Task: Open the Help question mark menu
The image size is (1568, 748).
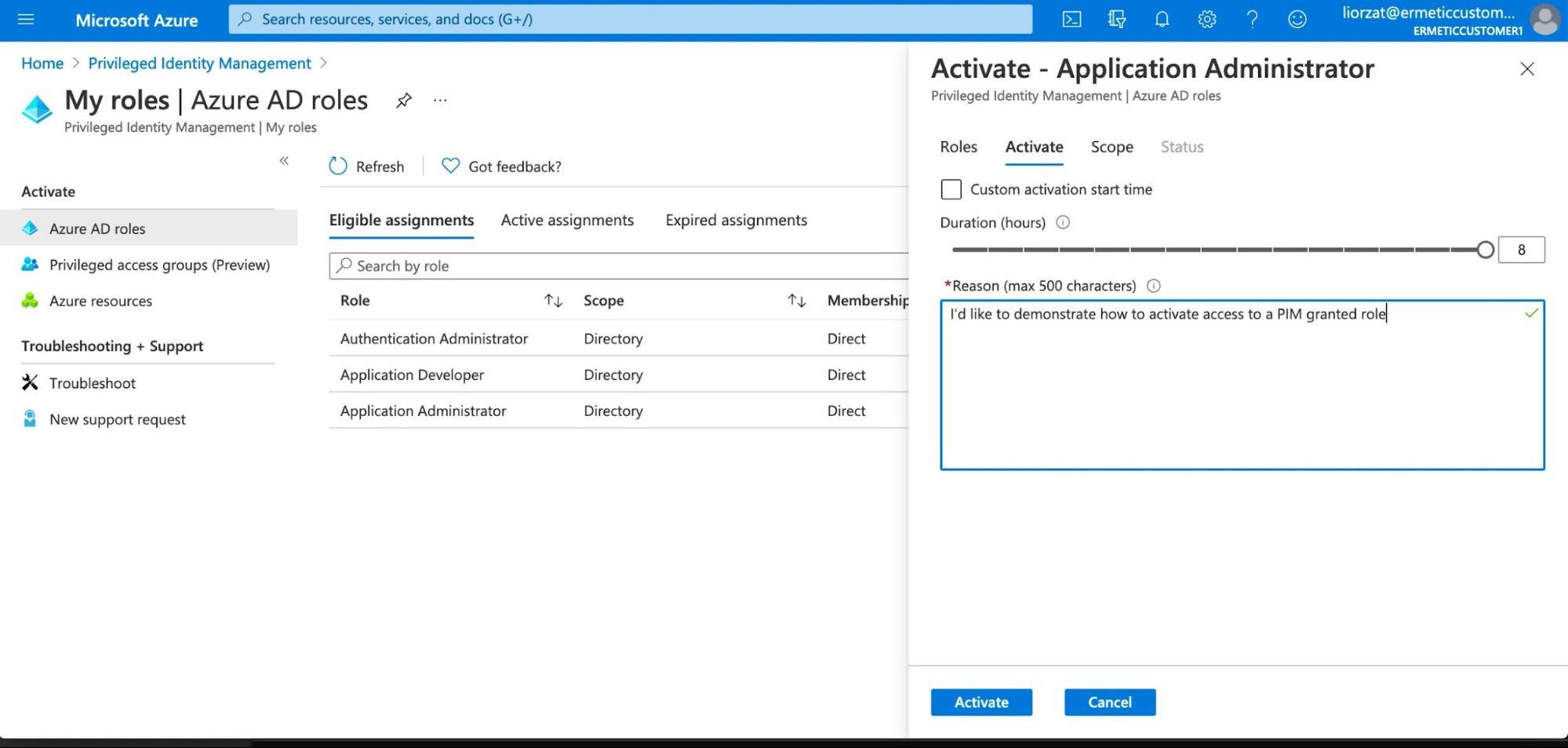Action: 1252,19
